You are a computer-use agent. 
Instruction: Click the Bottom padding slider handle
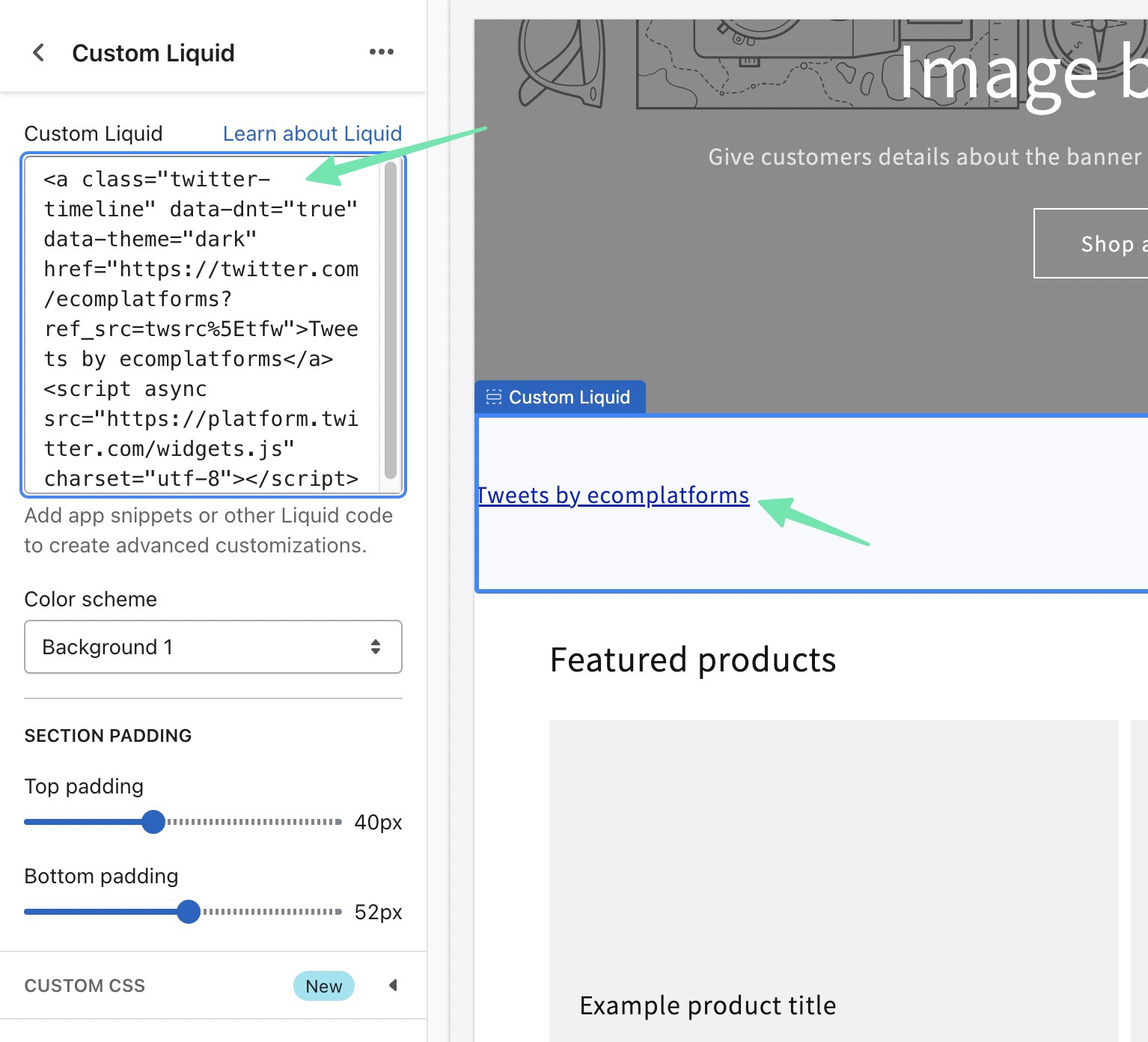189,912
